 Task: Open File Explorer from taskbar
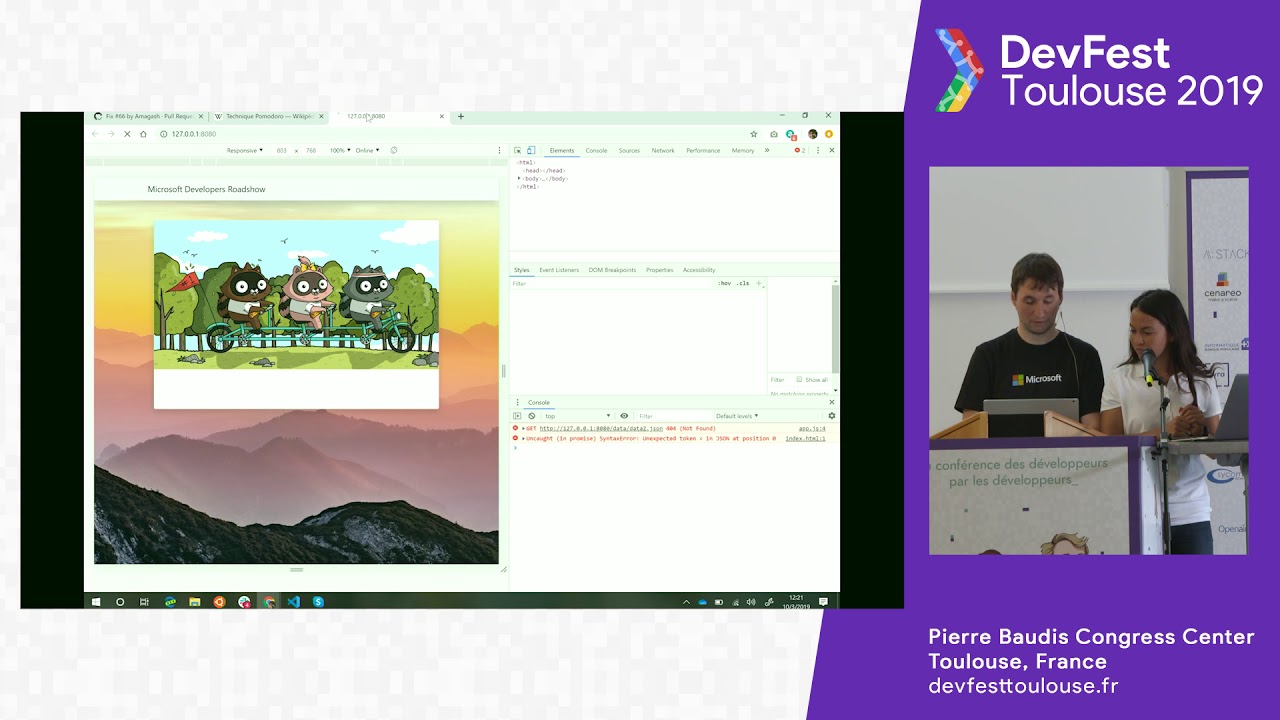pos(195,602)
